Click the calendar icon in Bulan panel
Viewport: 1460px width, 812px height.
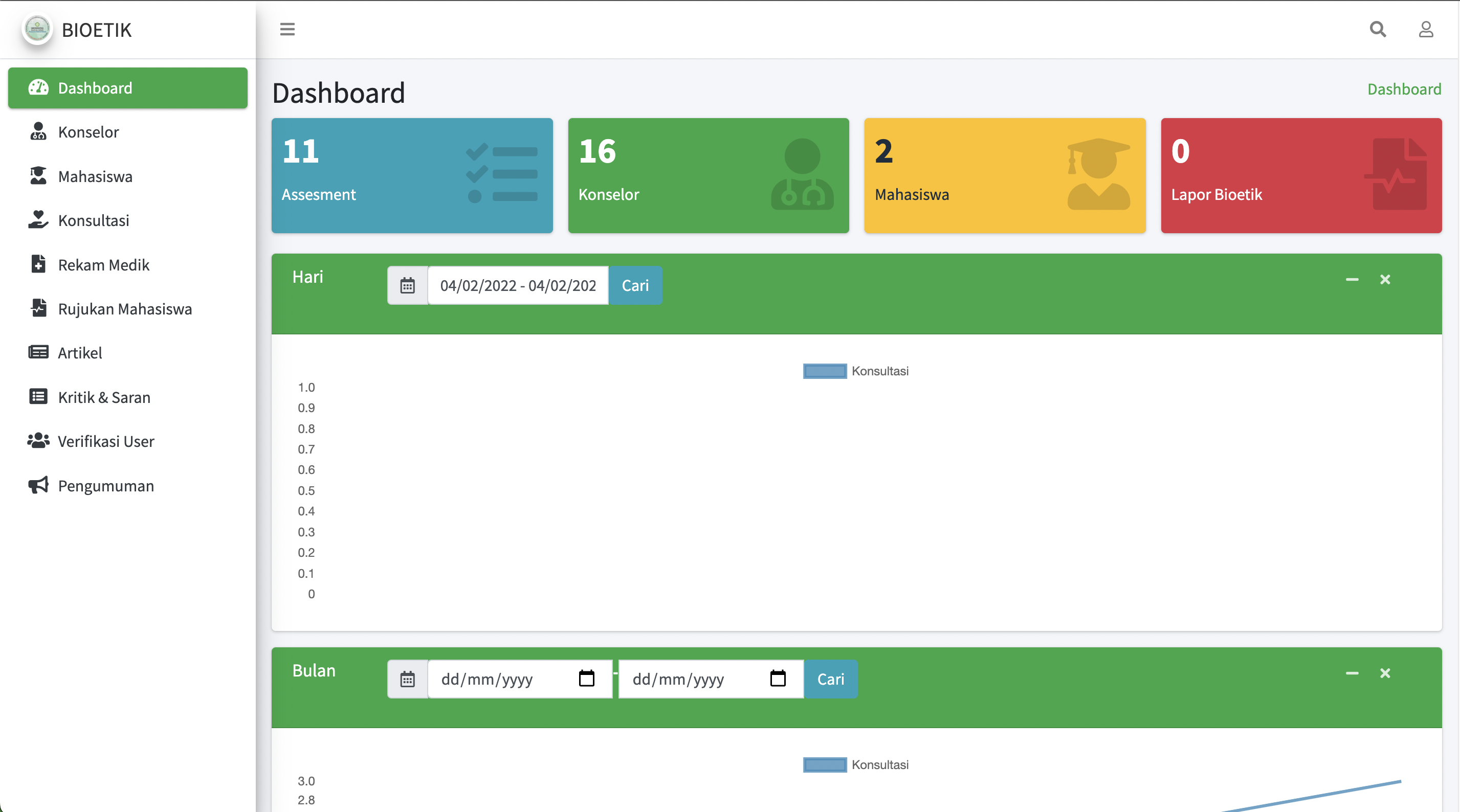coord(408,679)
